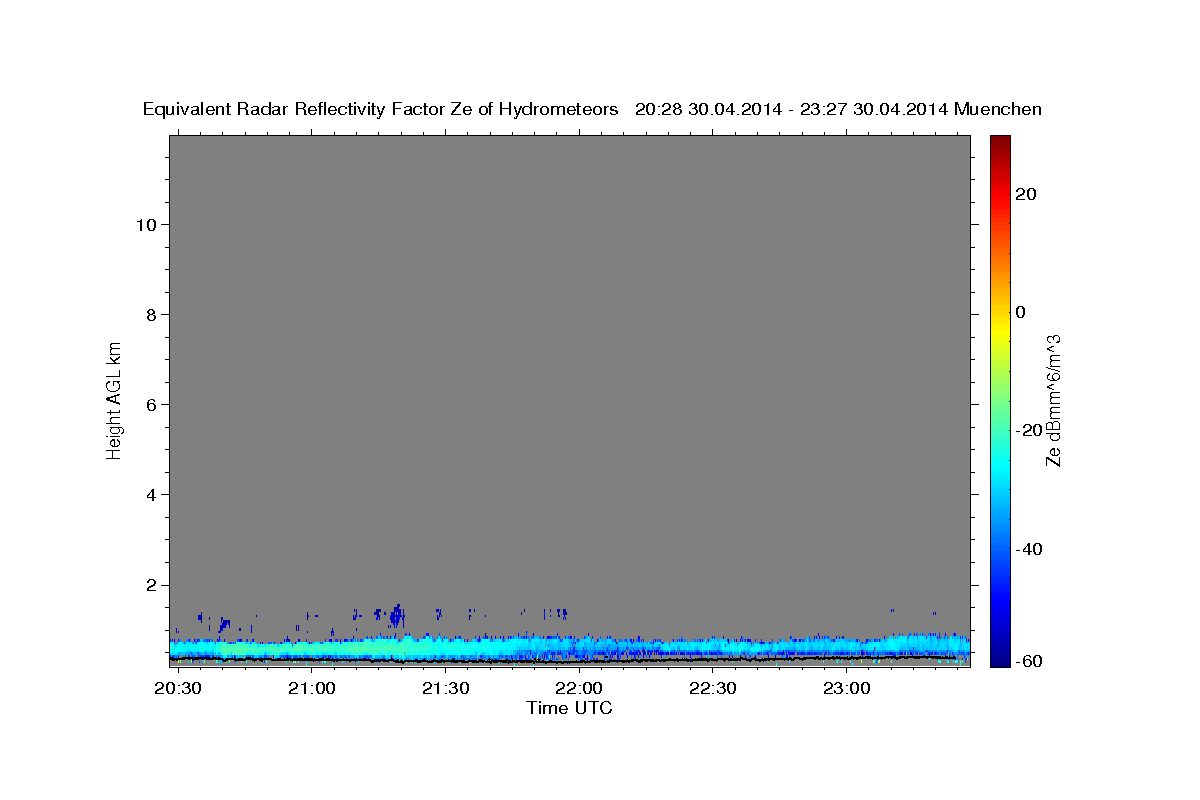Click the time tick label '21:00'
The width and height of the screenshot is (1200, 800).
click(x=312, y=689)
